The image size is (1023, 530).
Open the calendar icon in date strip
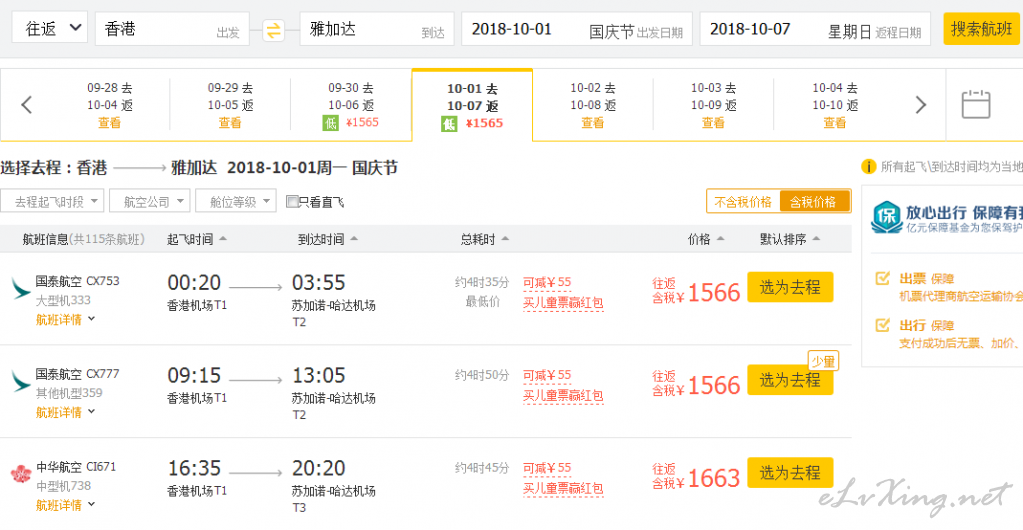point(975,104)
